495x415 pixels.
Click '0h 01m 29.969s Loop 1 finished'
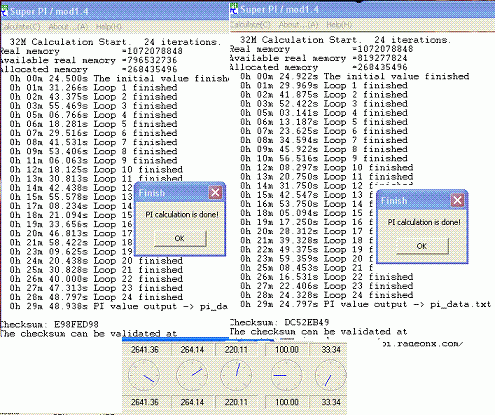click(x=324, y=86)
